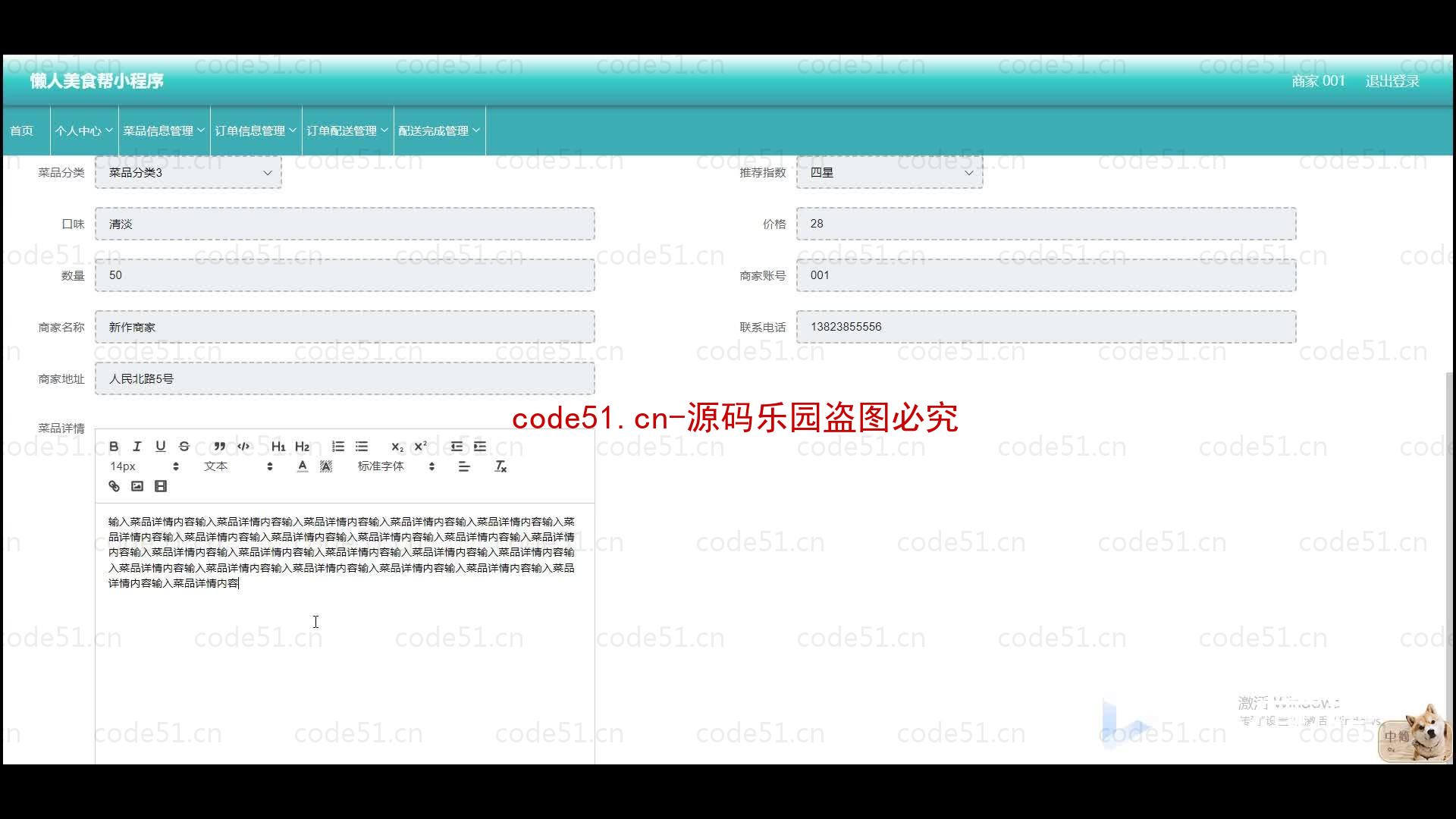Click the 退出登录 logout link
Viewport: 1456px width, 819px height.
(1392, 81)
